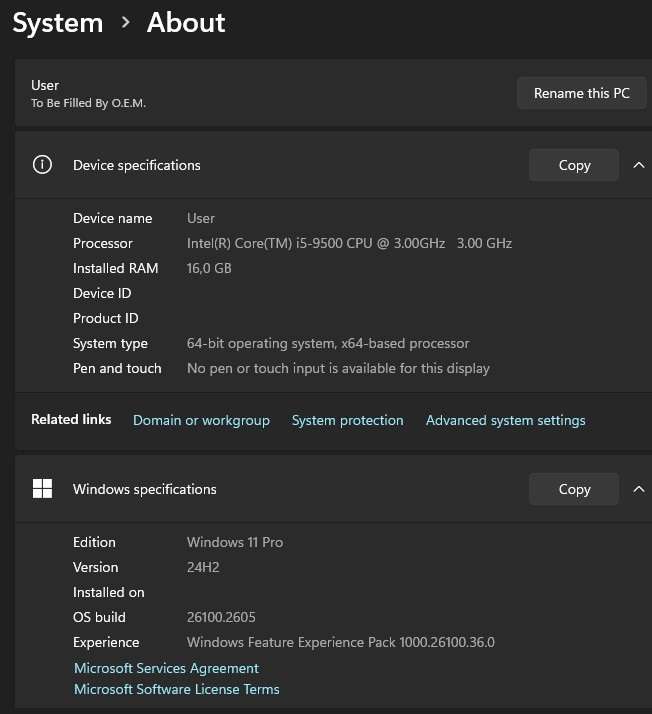Select the 16,0 GB RAM value

tap(209, 268)
